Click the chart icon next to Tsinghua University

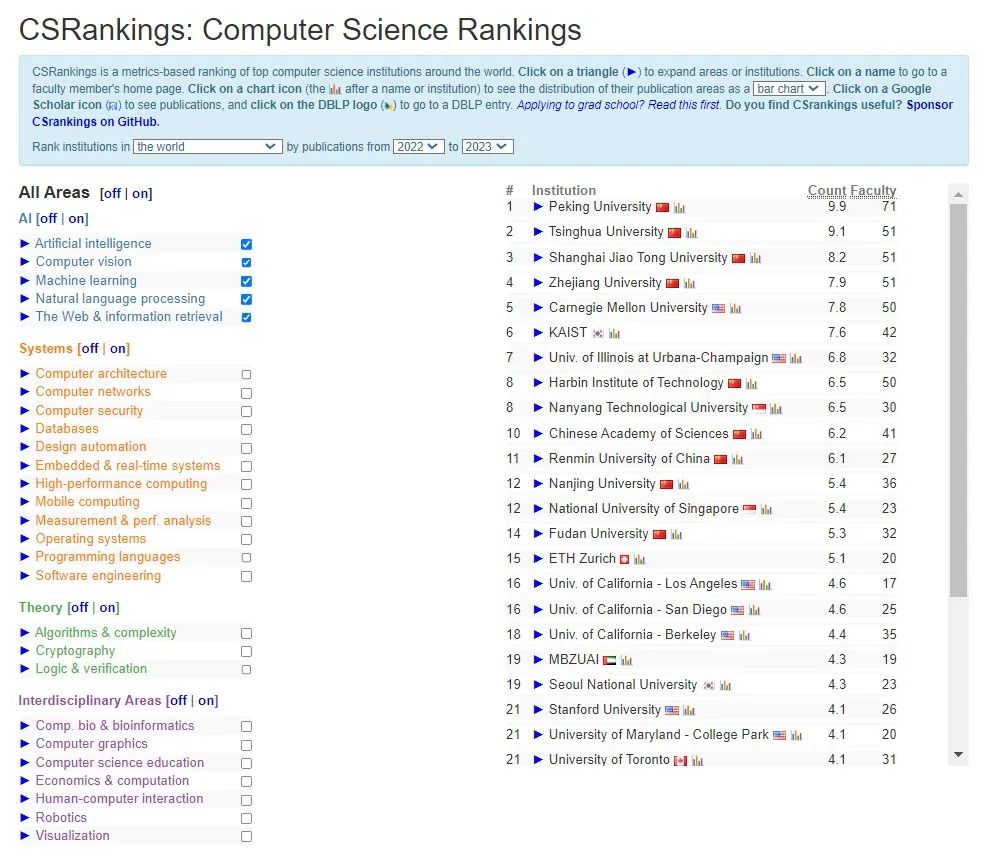pos(692,232)
